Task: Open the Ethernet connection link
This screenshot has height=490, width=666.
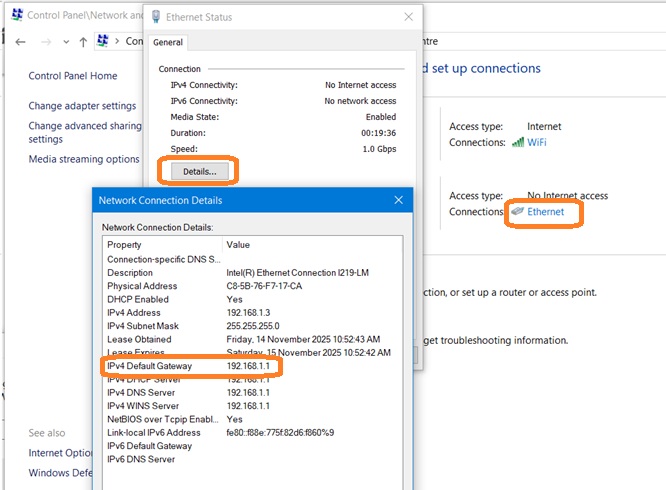Action: (x=546, y=212)
